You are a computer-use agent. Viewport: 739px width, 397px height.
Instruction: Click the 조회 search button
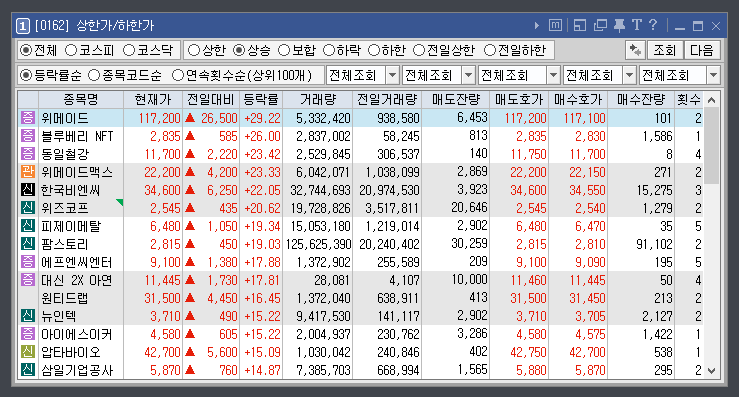(x=665, y=50)
